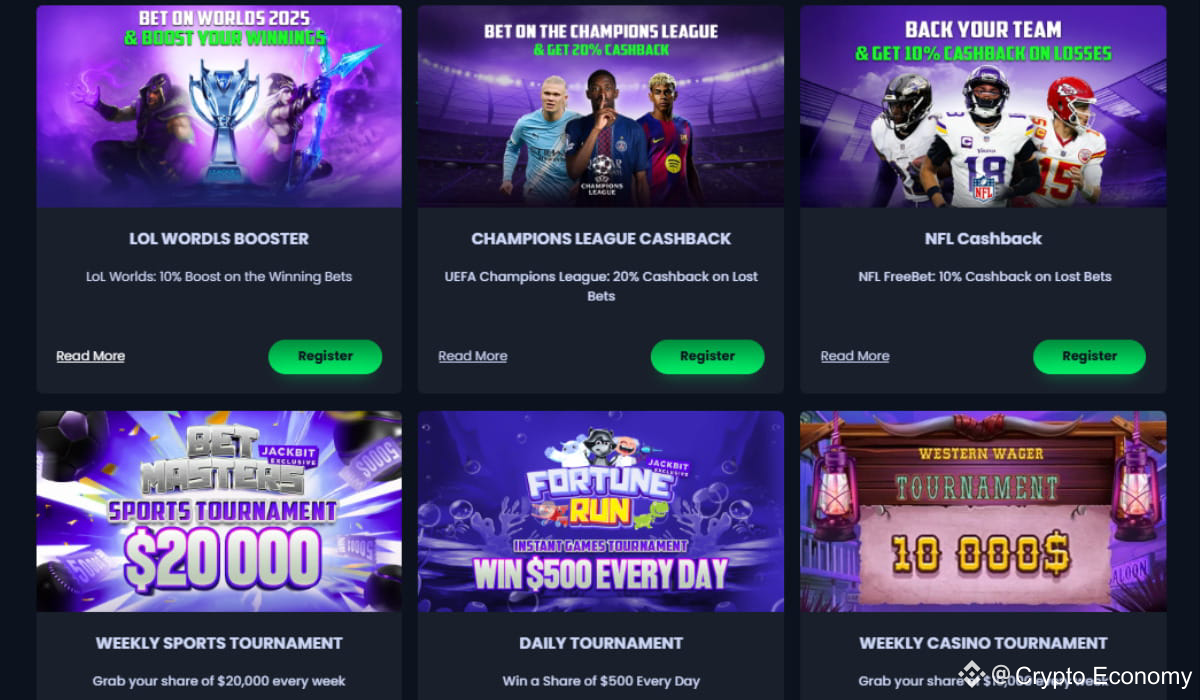
Task: Click Read More under Champions League Cashback
Action: click(472, 356)
